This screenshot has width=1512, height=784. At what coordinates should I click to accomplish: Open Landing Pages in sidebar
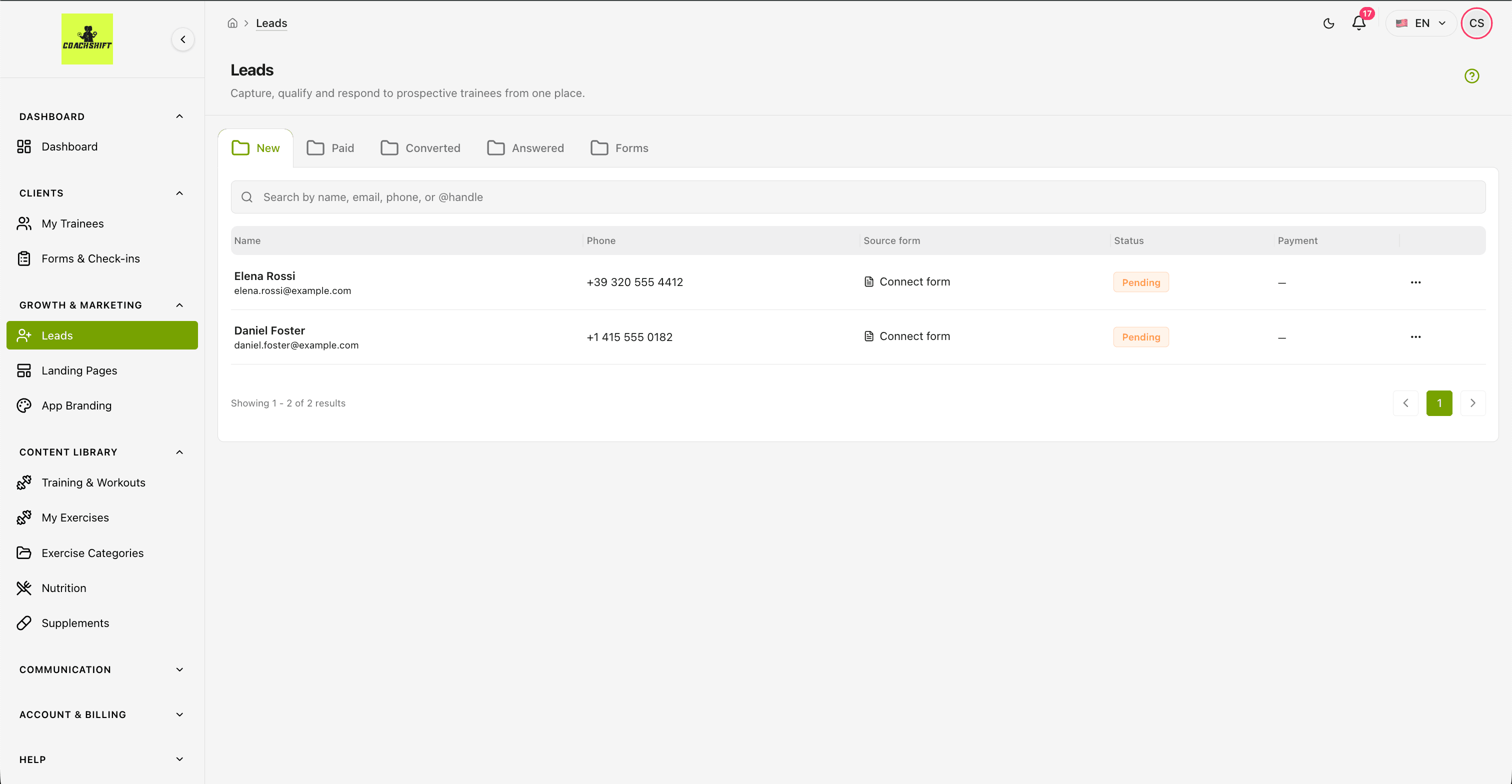pos(102,371)
